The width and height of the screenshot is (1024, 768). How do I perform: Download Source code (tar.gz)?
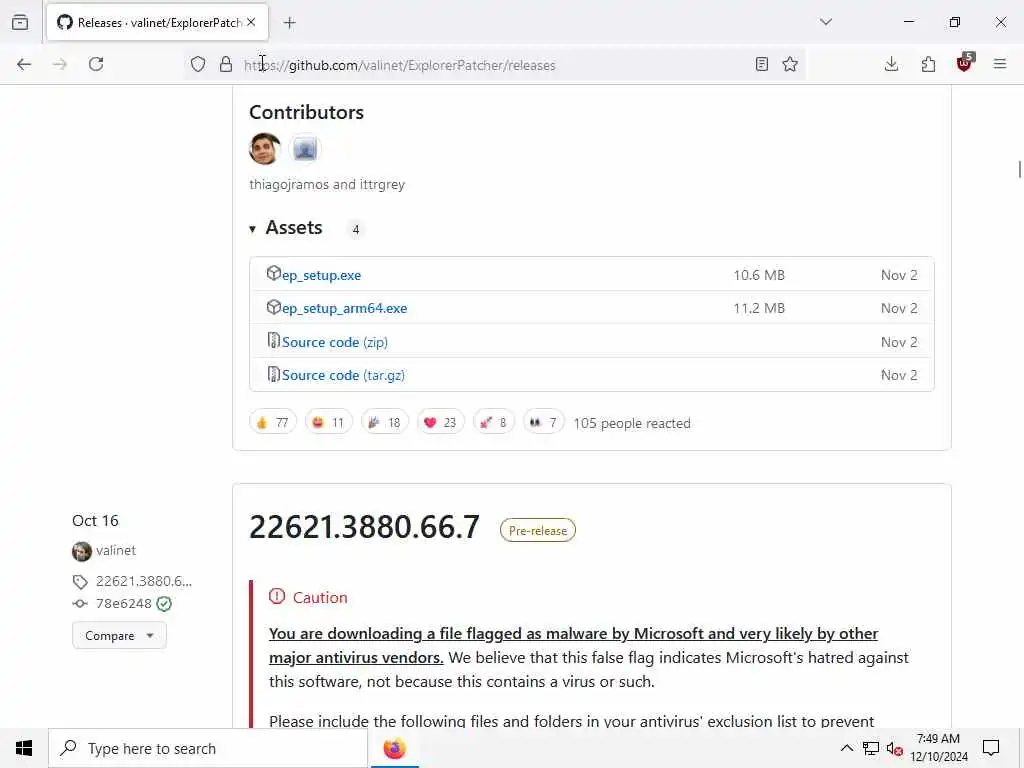click(x=343, y=376)
